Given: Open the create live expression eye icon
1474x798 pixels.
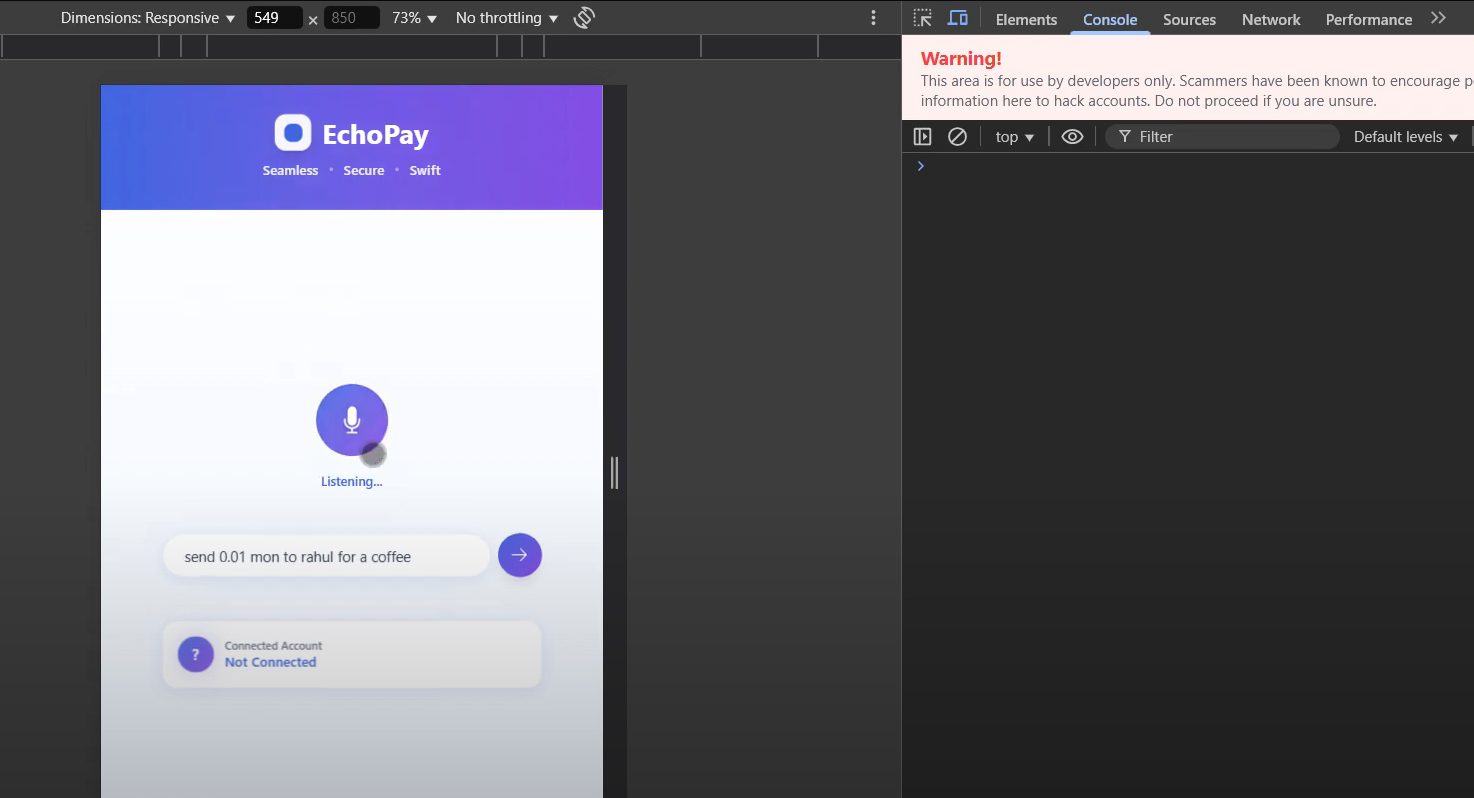Looking at the screenshot, I should pos(1072,136).
